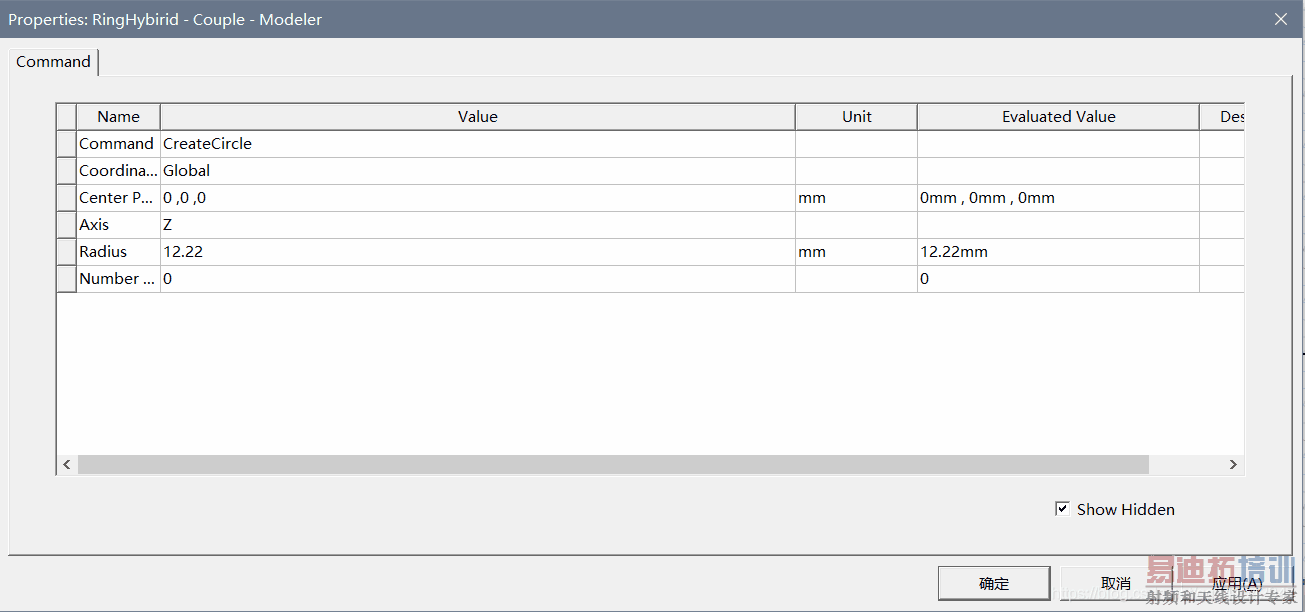This screenshot has width=1305, height=612.
Task: Select the row header beside Radius
Action: click(66, 252)
